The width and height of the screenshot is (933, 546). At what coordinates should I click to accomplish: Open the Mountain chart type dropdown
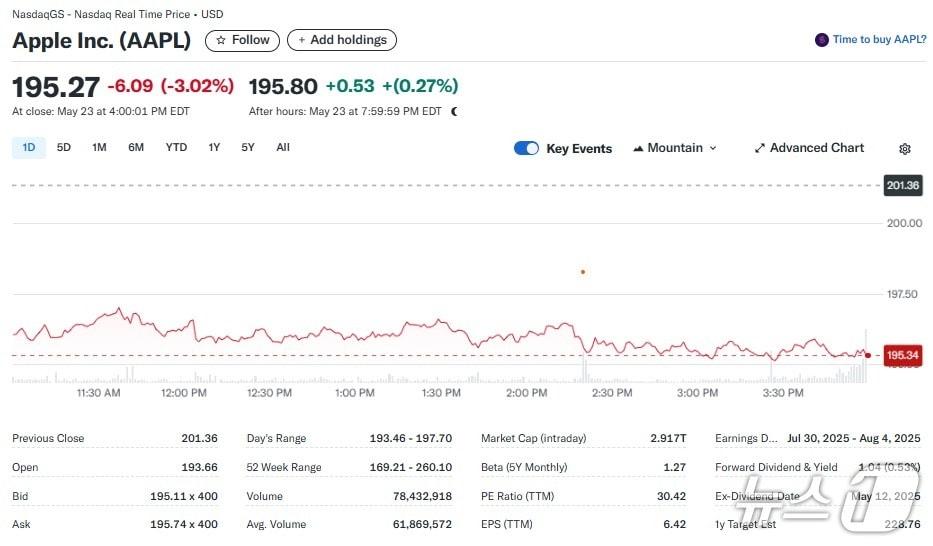click(x=675, y=148)
